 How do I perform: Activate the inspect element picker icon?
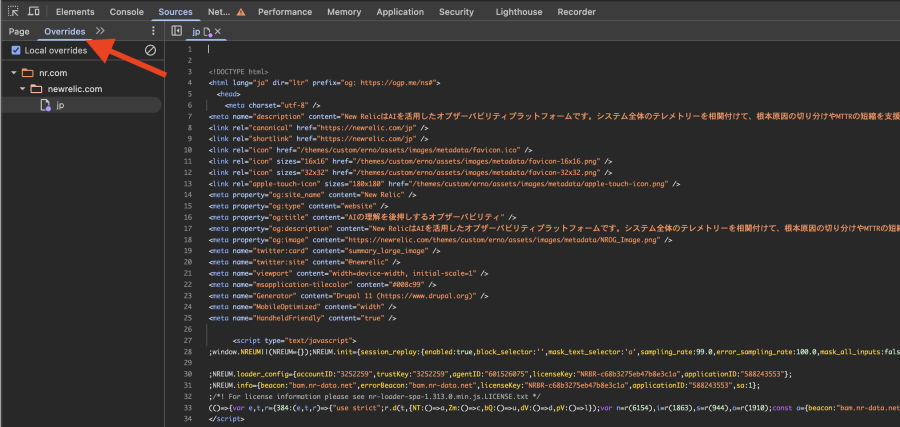pos(13,11)
